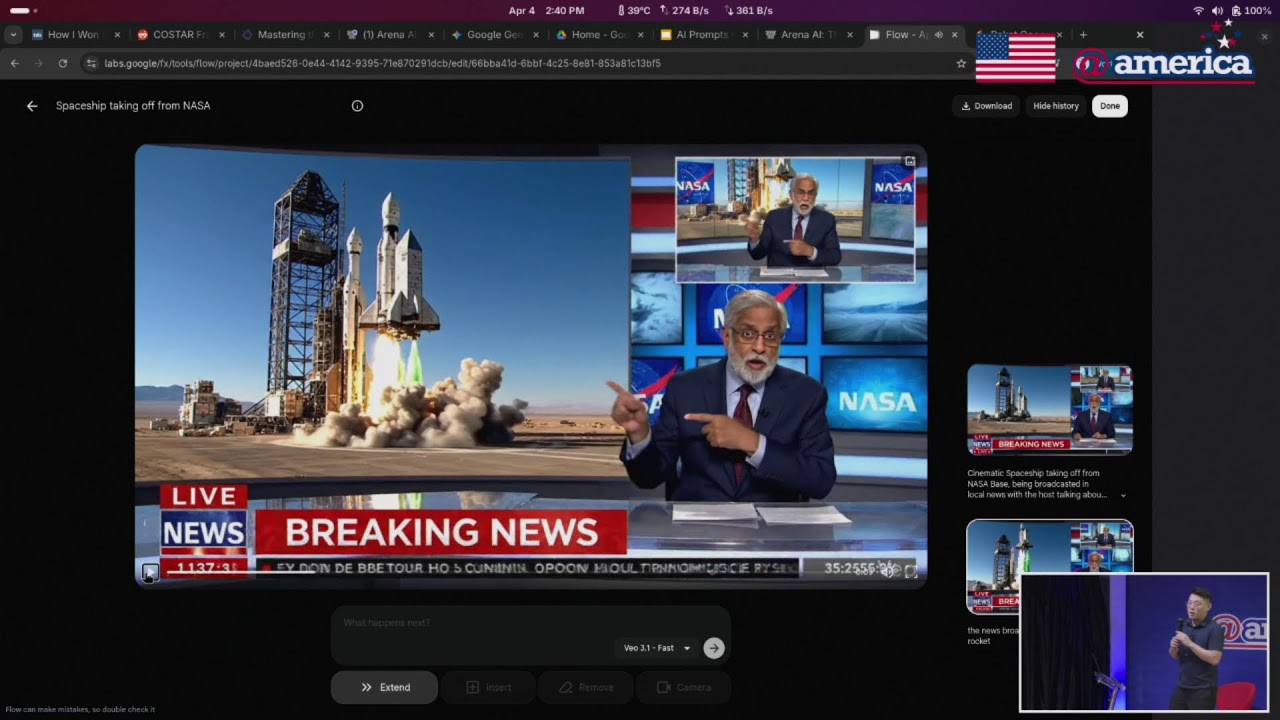Close the 'Home - Google' tab

pos(641,35)
